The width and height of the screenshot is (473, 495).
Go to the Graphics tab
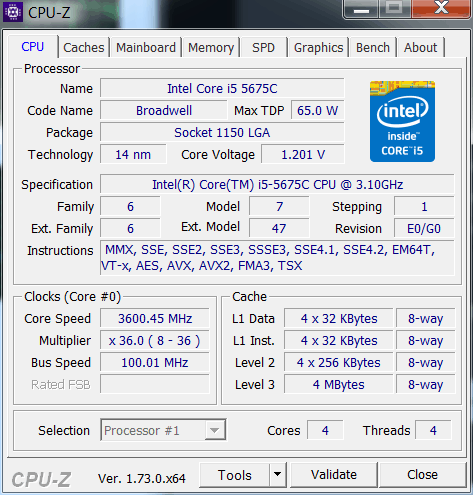pyautogui.click(x=318, y=47)
